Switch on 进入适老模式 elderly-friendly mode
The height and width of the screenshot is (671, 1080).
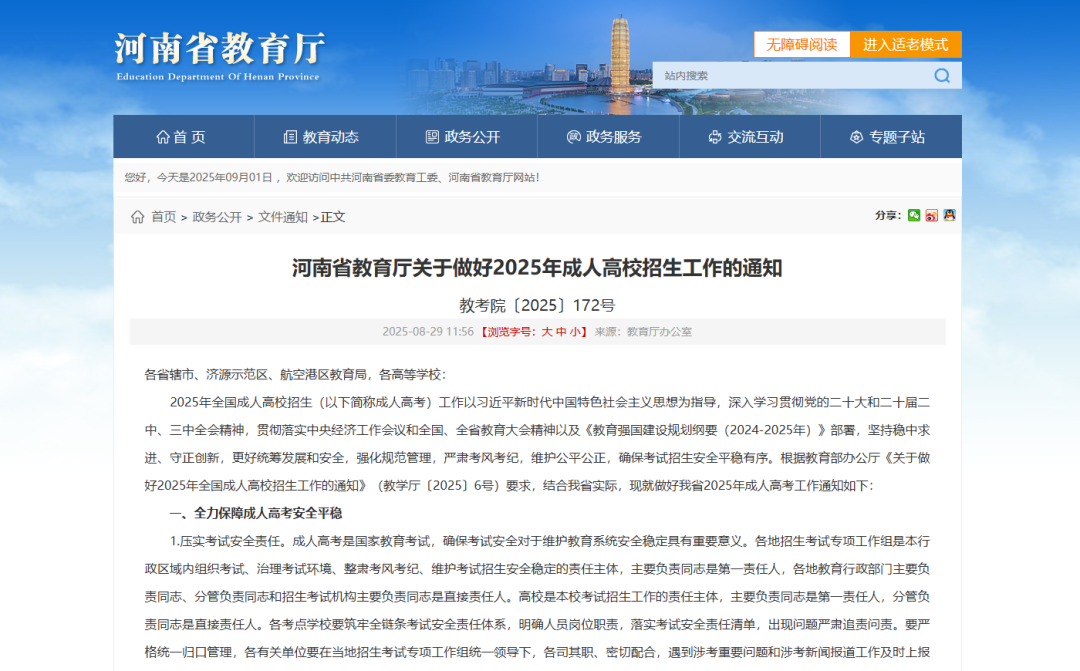pos(907,44)
